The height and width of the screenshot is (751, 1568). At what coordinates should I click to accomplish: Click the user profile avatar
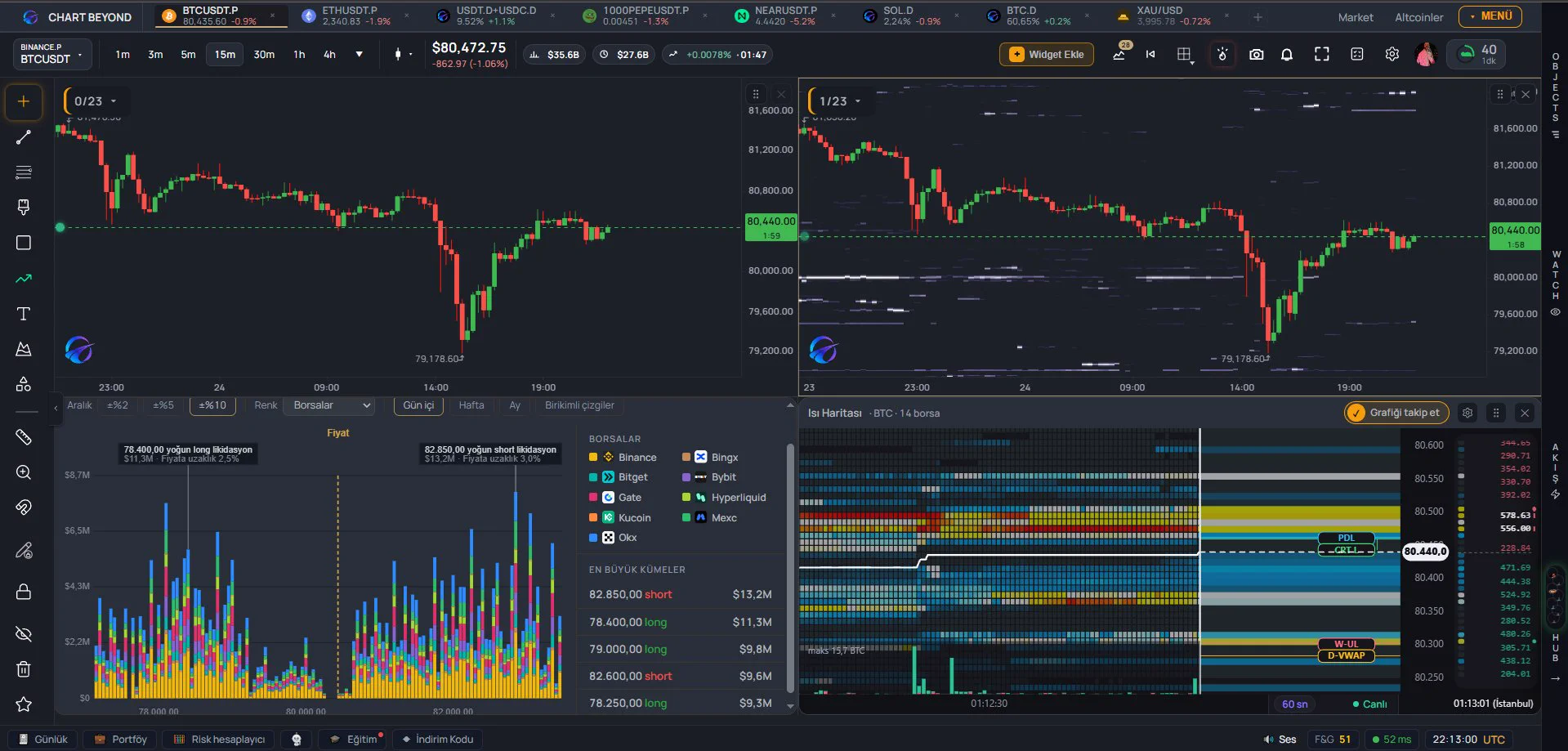point(1426,55)
